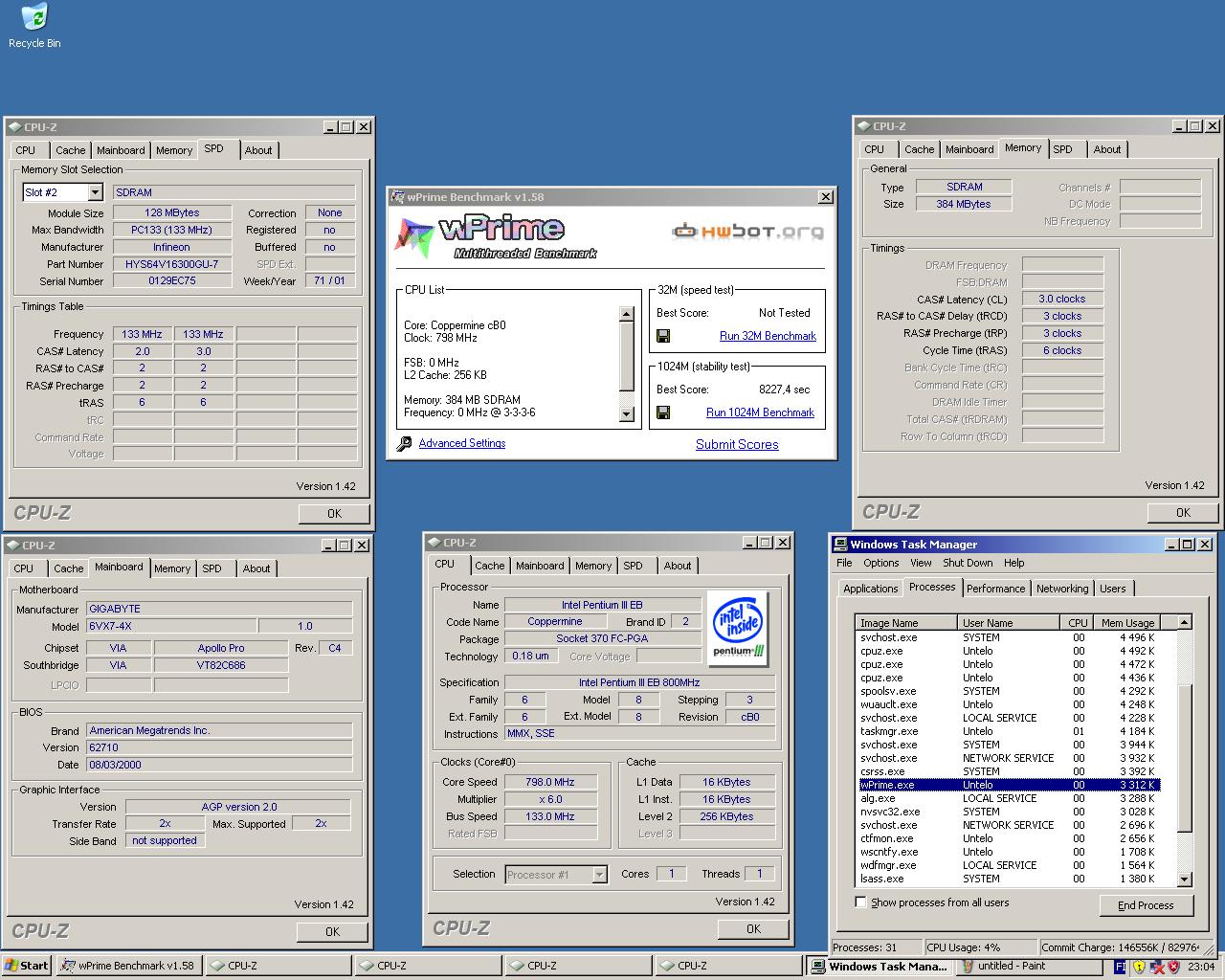Click the End Process button
Viewport: 1225px width, 980px height.
tap(1146, 905)
